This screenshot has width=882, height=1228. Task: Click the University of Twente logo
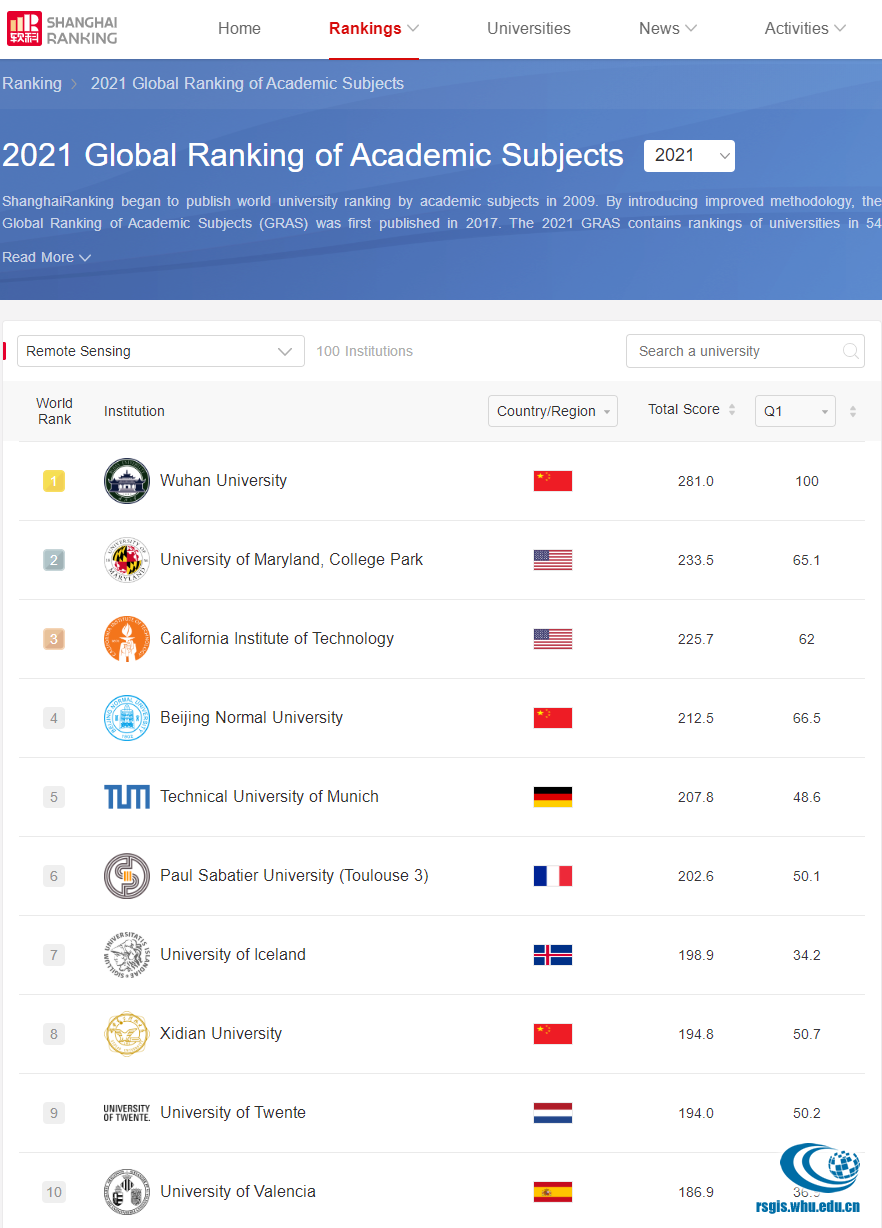point(127,1113)
